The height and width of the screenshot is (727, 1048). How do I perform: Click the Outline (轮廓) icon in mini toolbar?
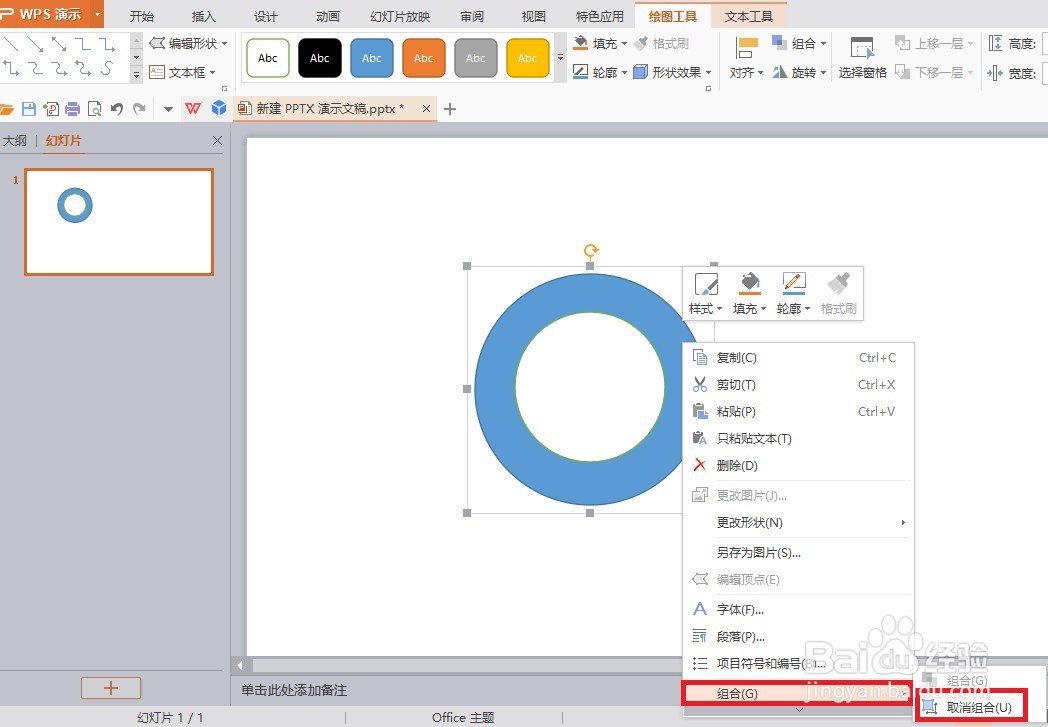[x=793, y=284]
